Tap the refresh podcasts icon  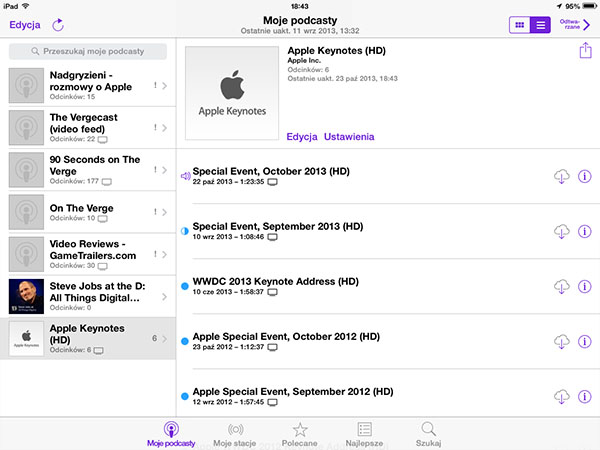58,25
